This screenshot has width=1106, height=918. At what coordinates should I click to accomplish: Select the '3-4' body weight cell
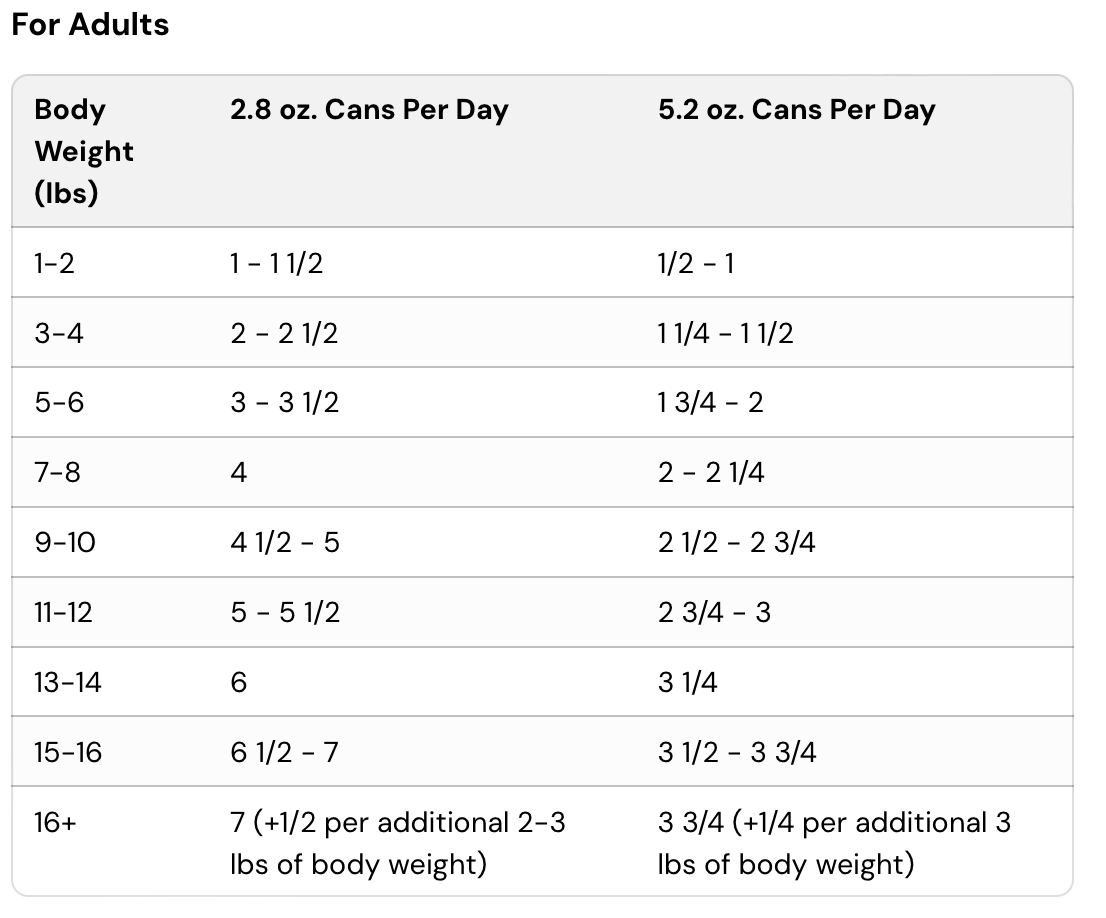coord(59,333)
